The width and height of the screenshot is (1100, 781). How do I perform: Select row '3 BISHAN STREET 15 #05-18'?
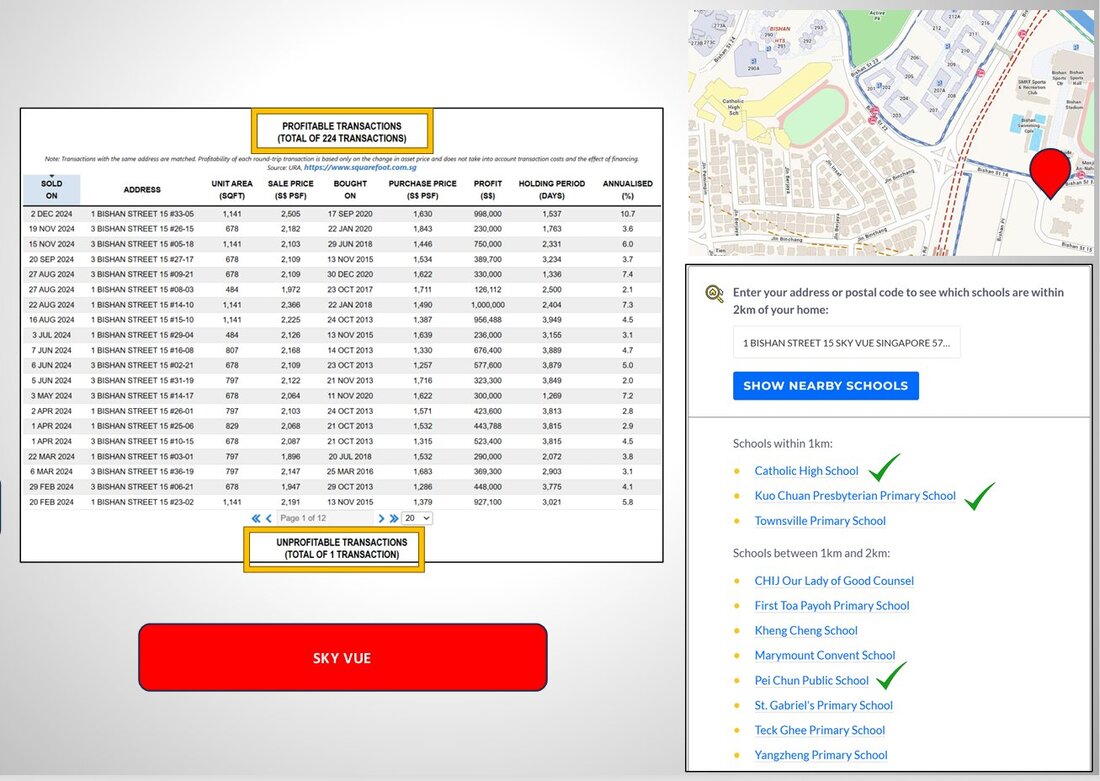(342, 244)
